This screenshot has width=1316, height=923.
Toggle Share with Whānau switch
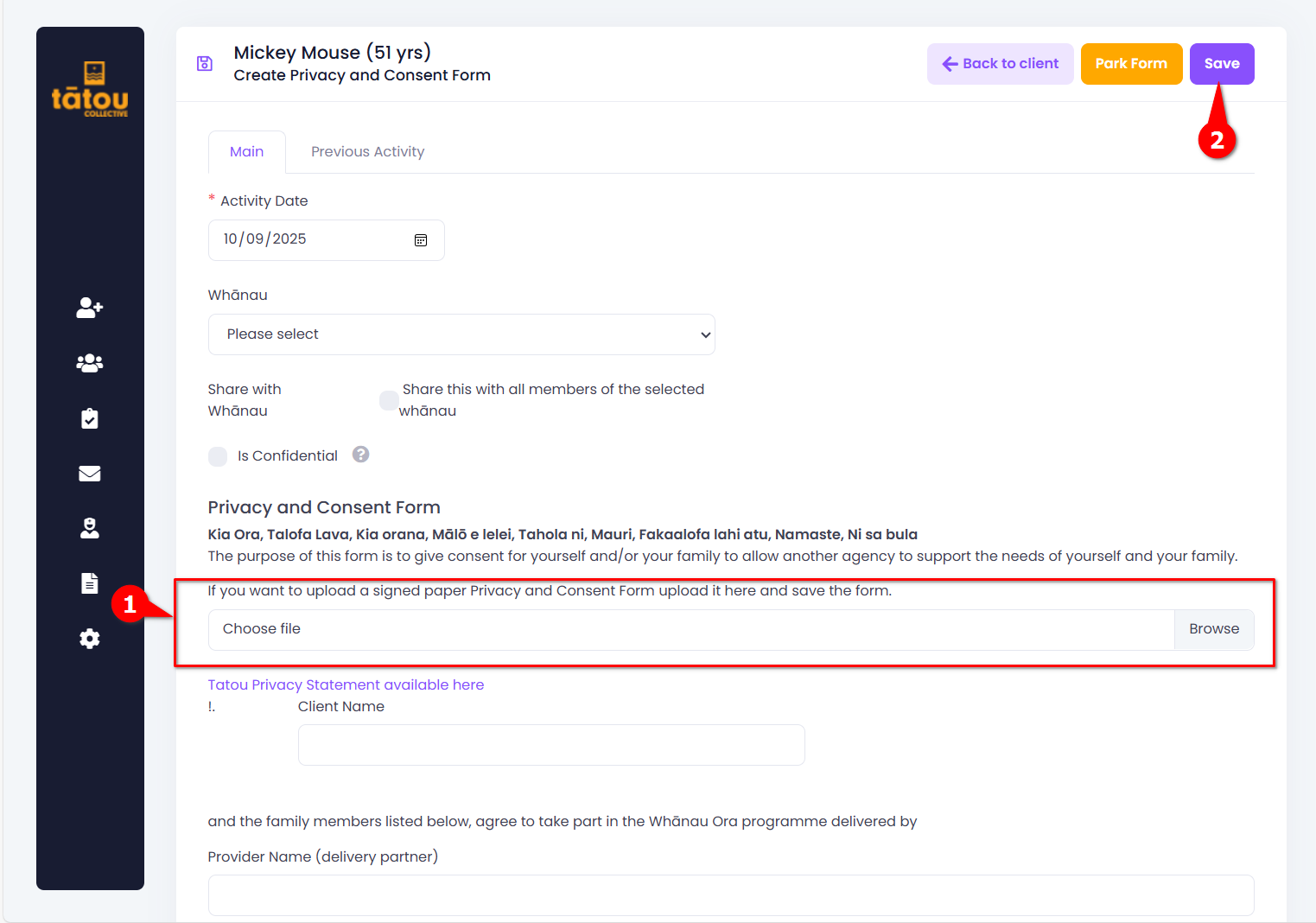click(x=389, y=400)
